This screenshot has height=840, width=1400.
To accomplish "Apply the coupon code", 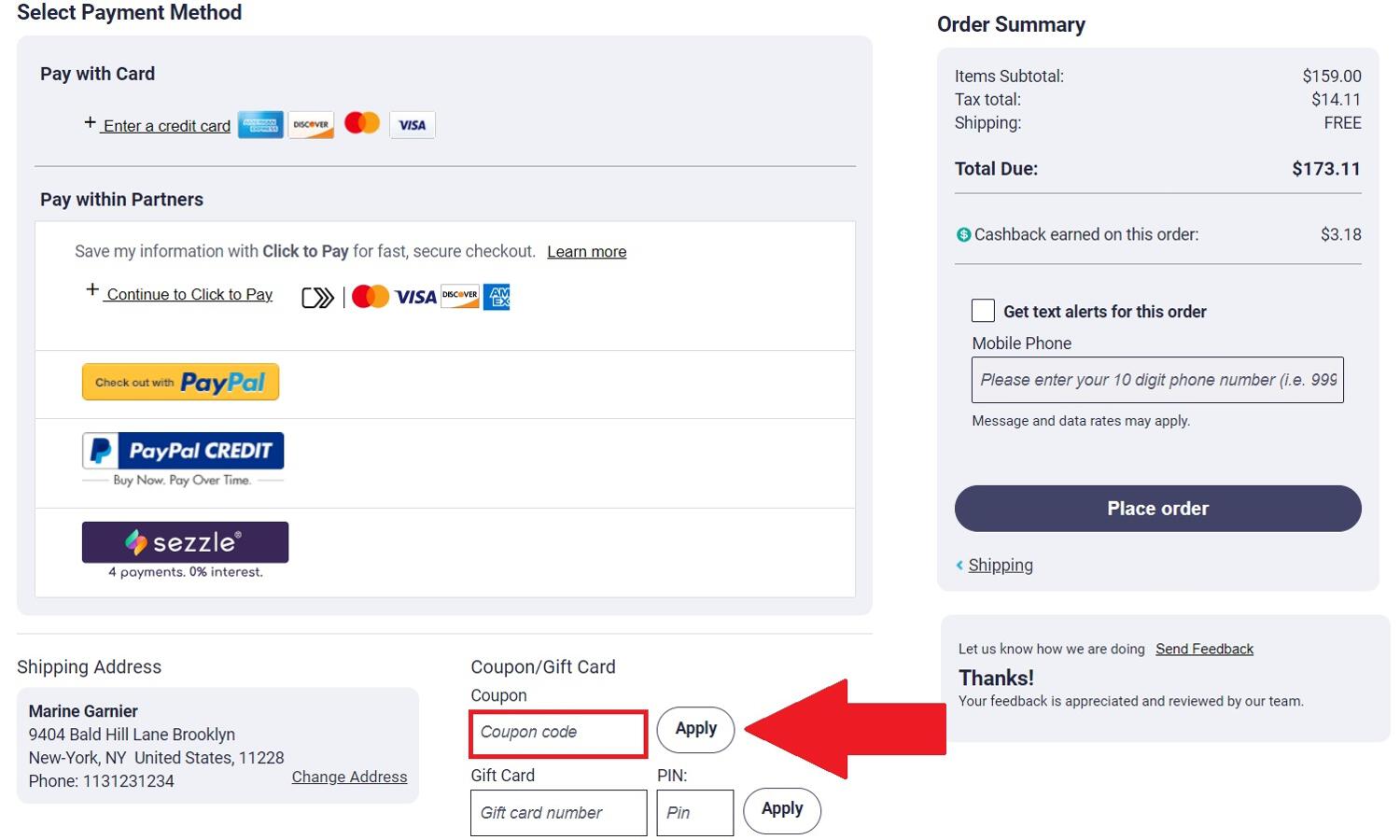I will 695,729.
